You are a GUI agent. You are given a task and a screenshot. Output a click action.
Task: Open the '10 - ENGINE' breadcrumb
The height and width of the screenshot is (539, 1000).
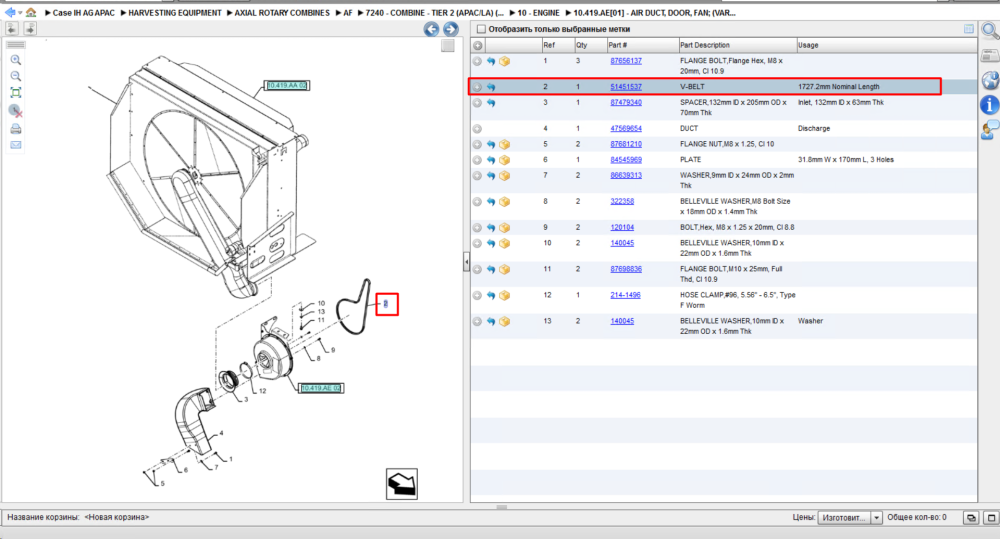[538, 13]
